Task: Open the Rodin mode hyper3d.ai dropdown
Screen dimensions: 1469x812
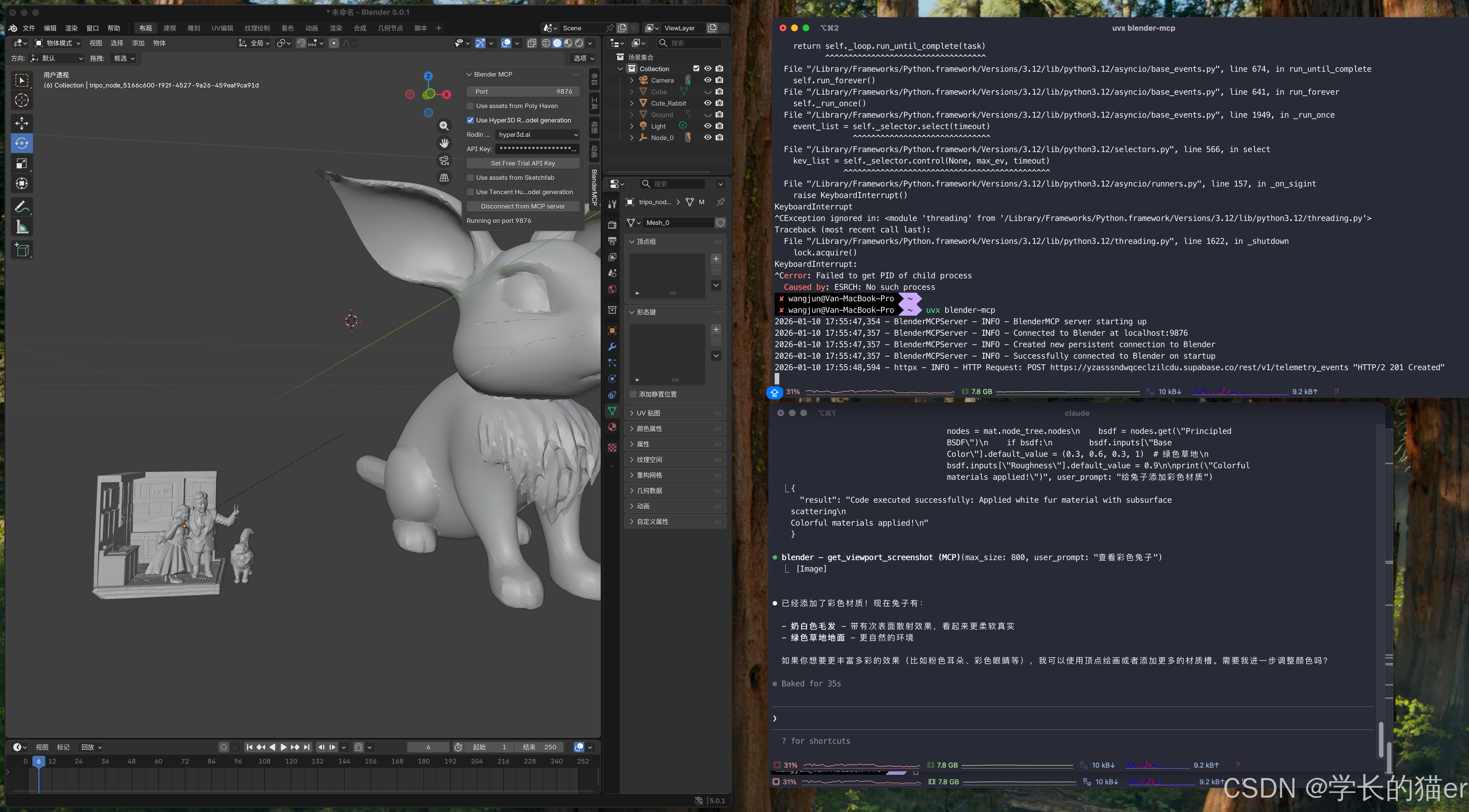Action: click(537, 135)
